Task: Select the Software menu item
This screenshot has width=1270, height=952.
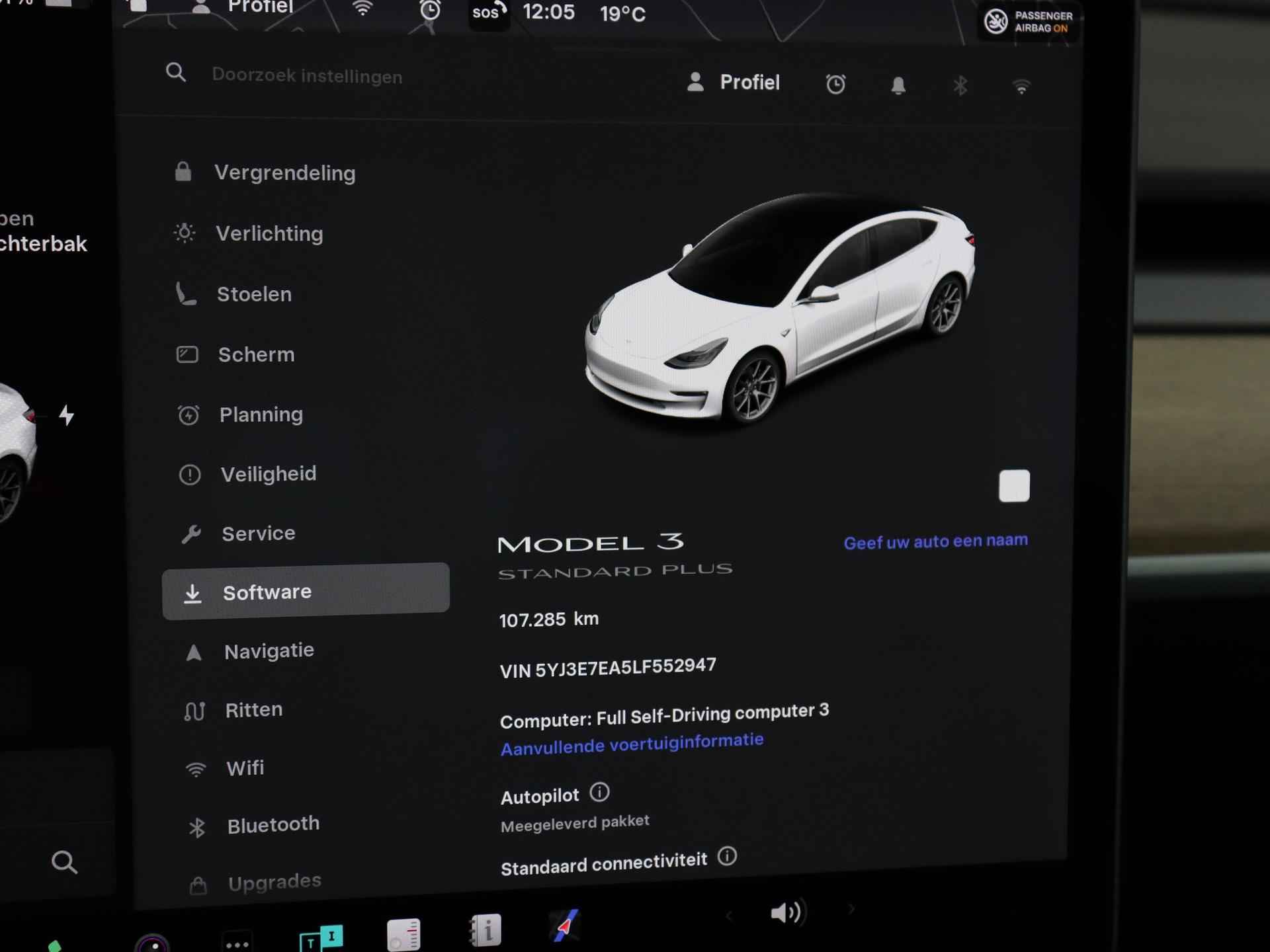Action: 306,591
